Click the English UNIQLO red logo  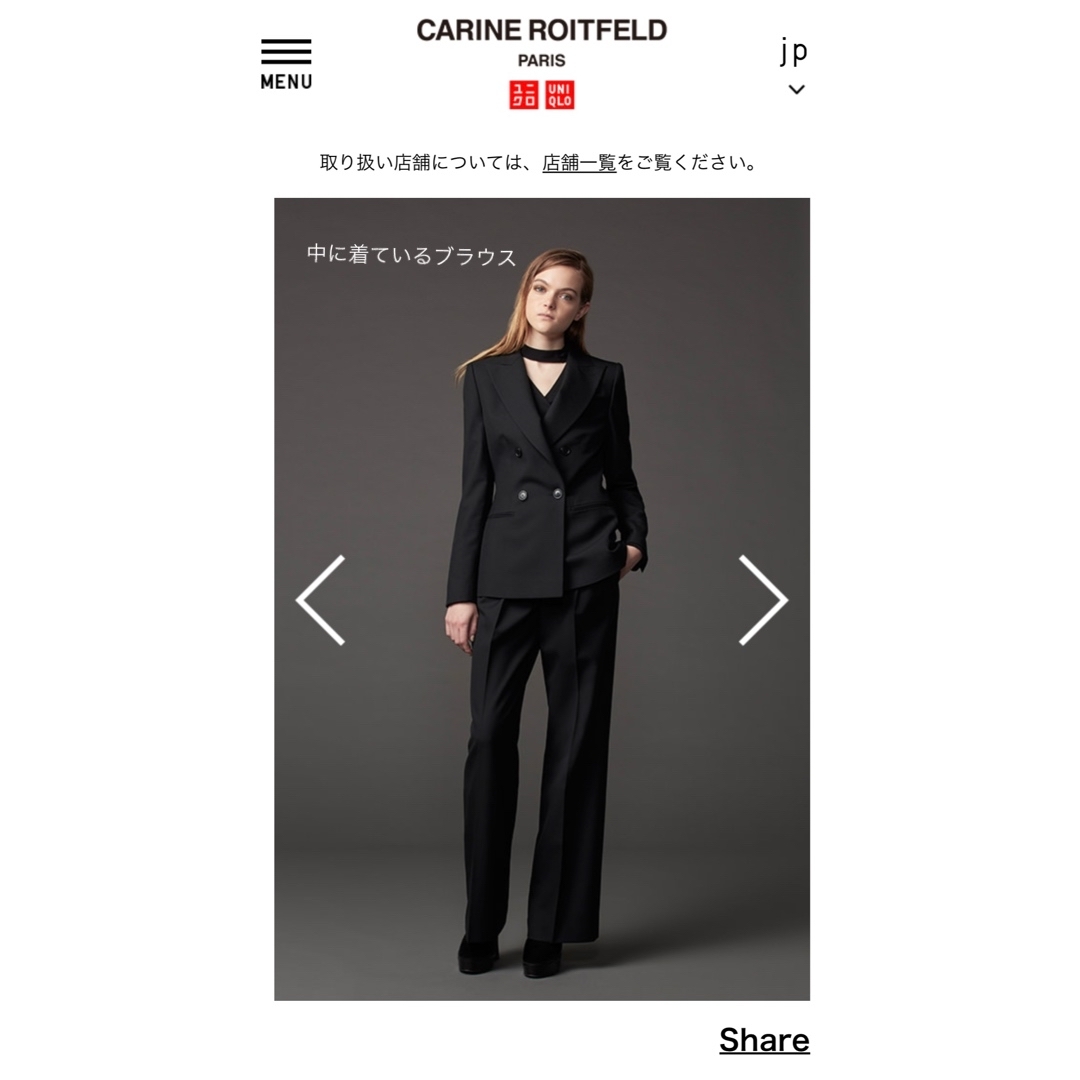pos(559,95)
